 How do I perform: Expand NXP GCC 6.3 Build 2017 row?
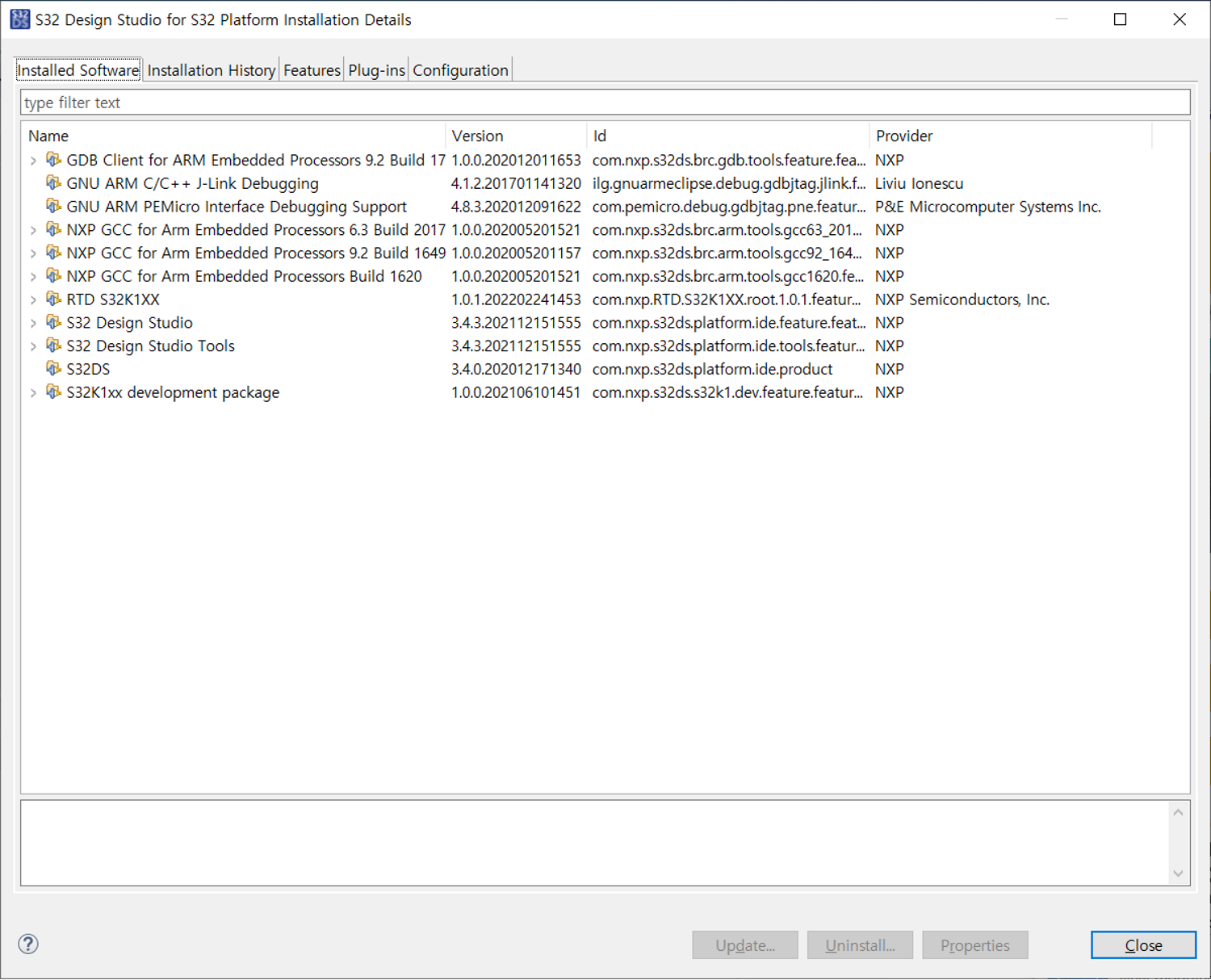[33, 231]
